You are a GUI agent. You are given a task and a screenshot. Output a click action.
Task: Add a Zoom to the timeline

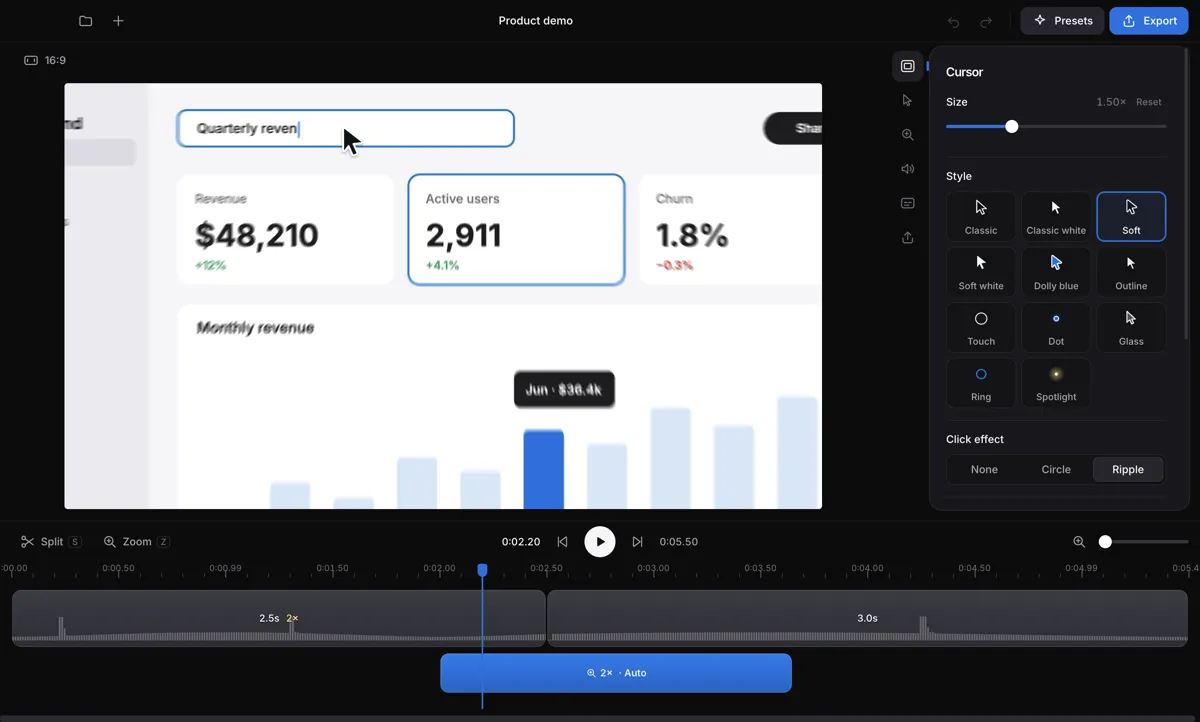[136, 542]
